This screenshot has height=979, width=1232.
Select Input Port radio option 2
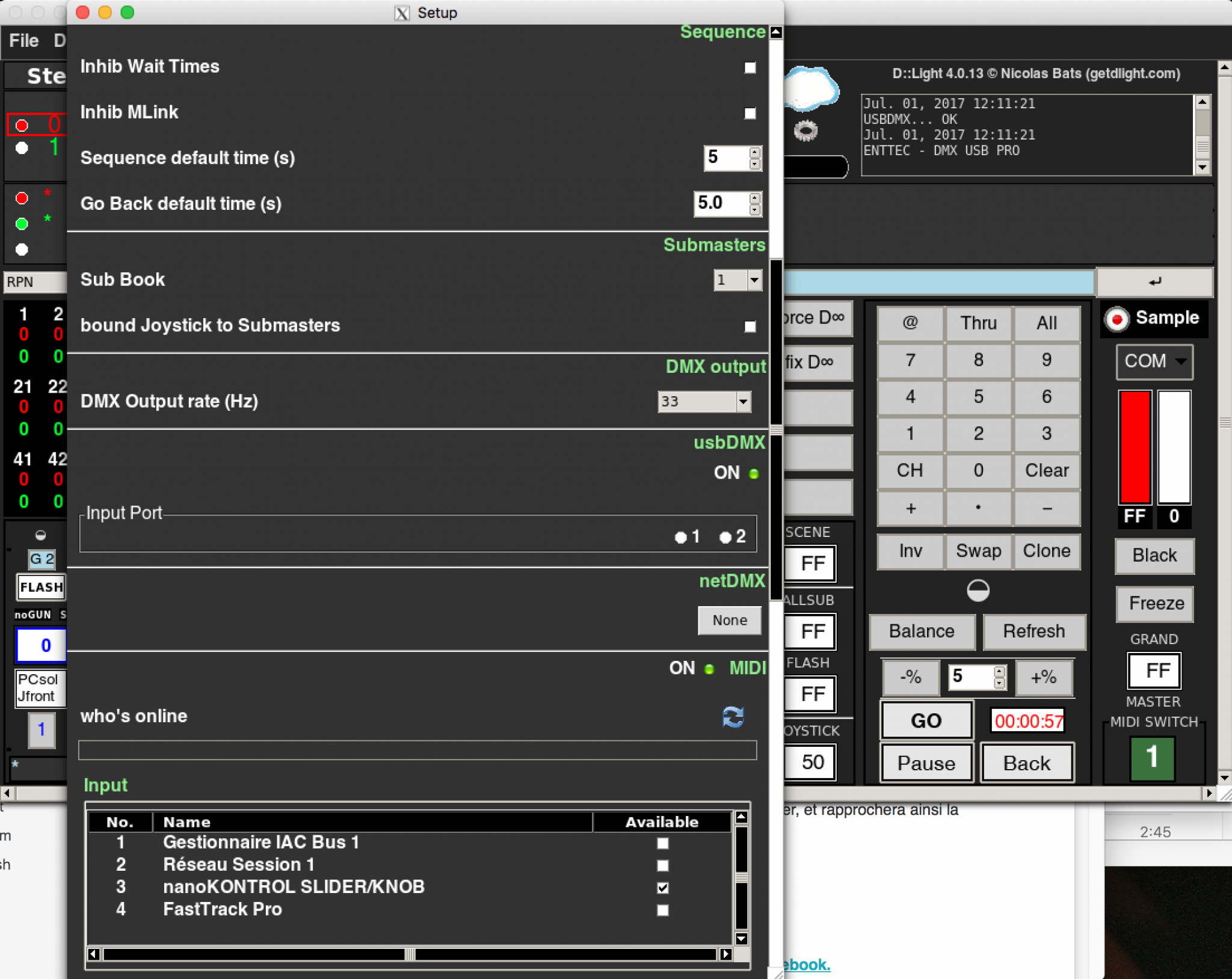(725, 537)
